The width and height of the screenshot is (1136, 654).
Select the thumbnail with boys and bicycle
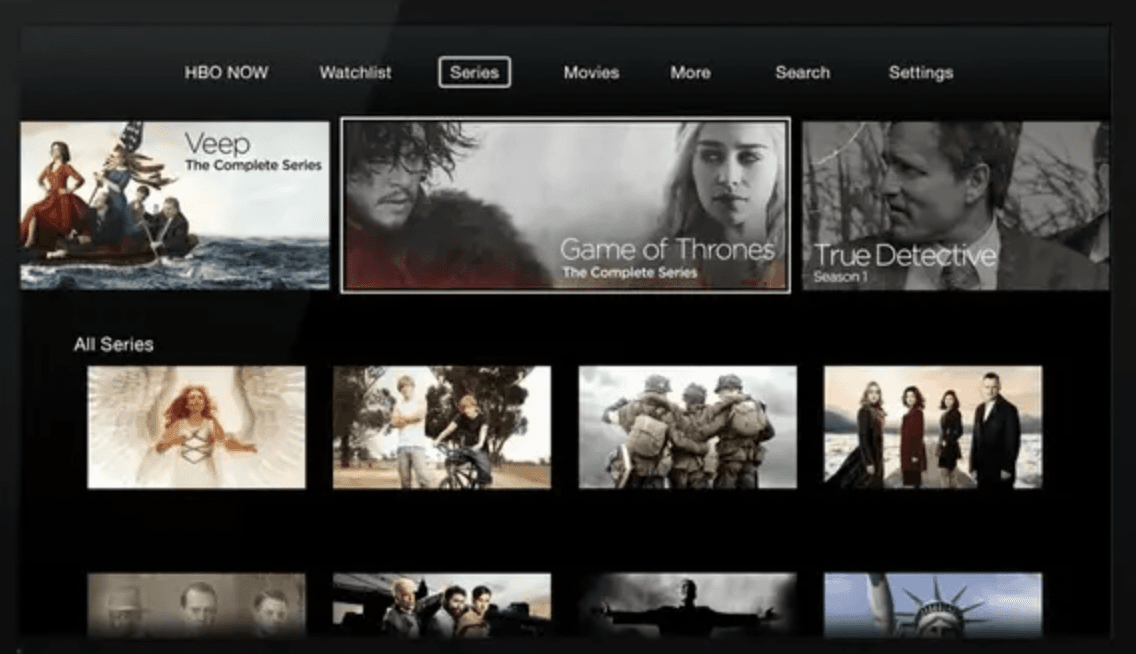pos(442,427)
